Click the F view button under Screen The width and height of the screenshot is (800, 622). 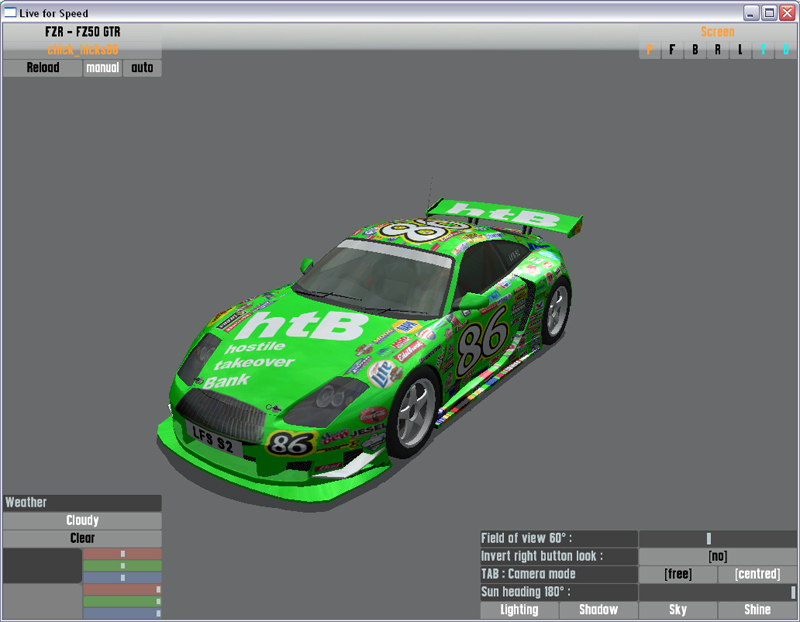(x=672, y=50)
